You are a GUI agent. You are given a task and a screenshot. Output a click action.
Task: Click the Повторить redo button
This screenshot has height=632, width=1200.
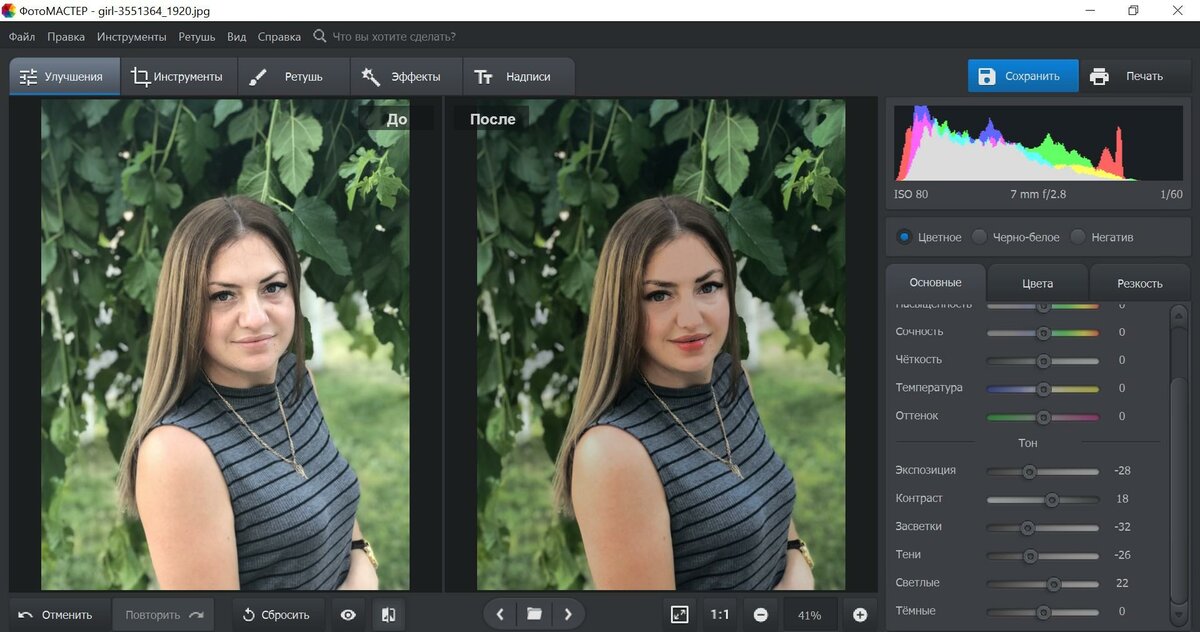(164, 615)
